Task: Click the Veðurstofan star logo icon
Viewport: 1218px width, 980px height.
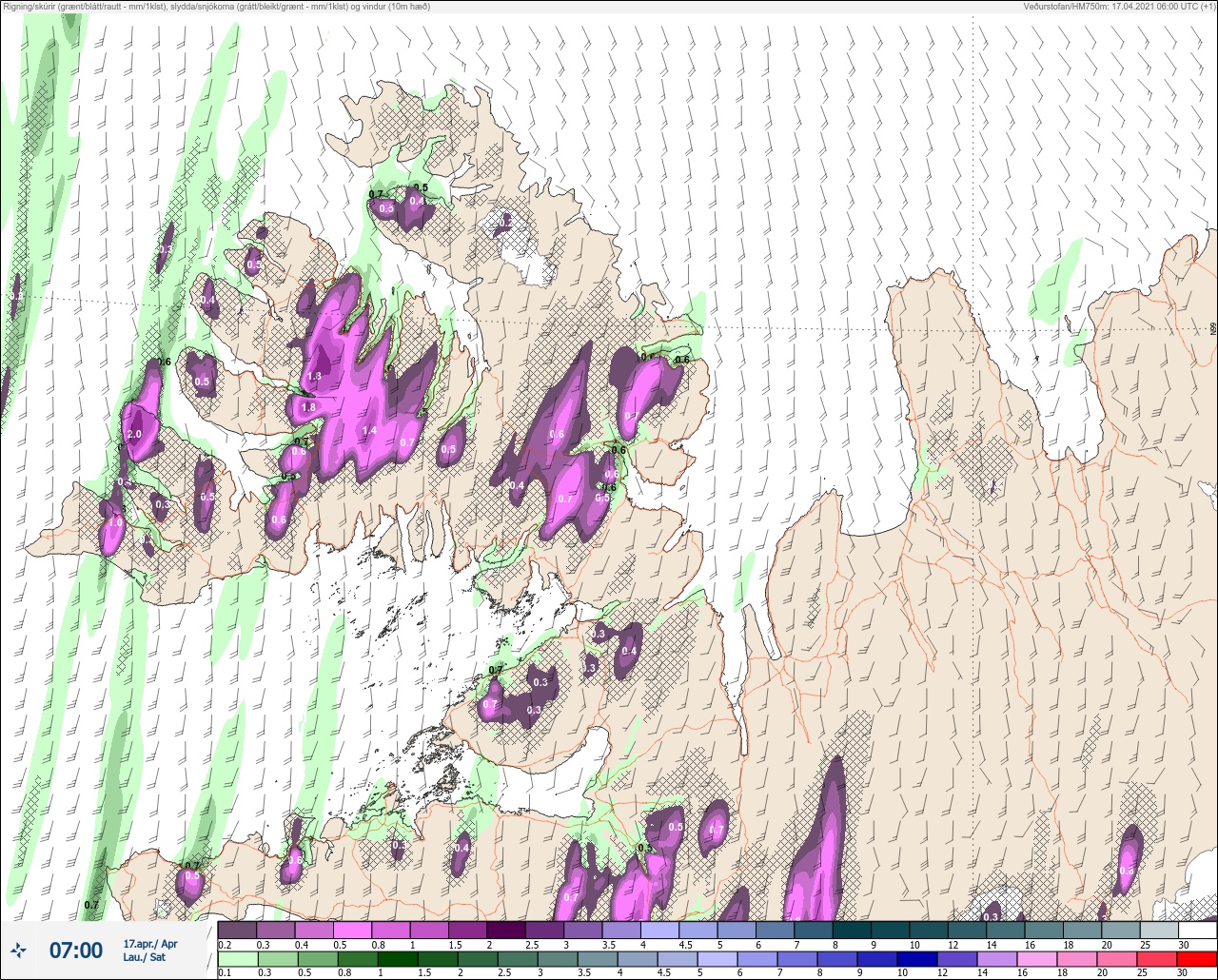Action: pos(19,950)
